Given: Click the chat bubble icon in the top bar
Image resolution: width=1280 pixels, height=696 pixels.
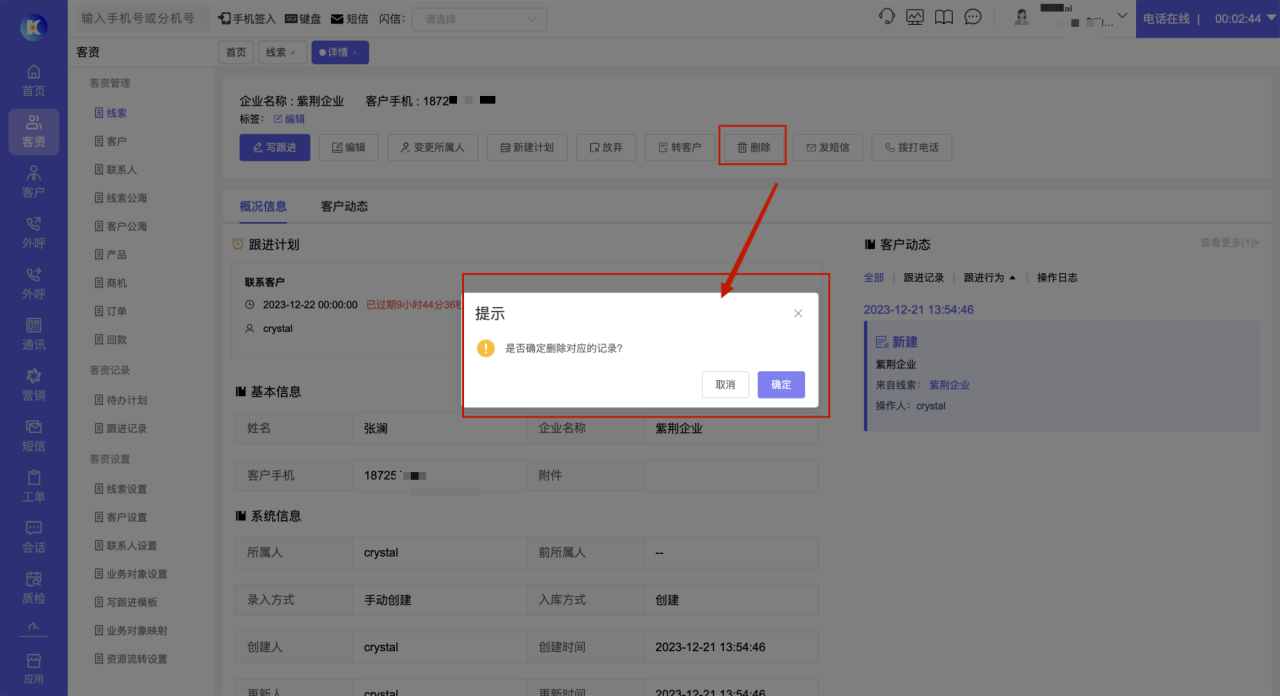Looking at the screenshot, I should tap(972, 18).
